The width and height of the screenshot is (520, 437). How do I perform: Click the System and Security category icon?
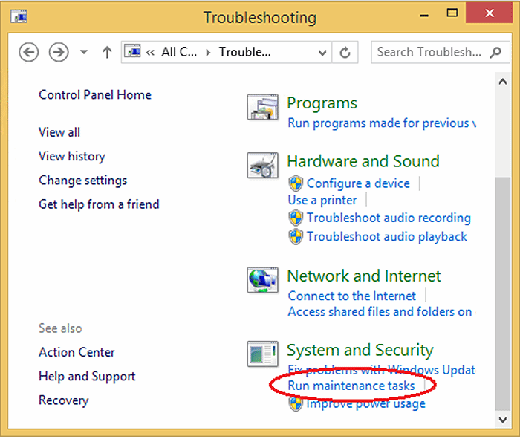(x=263, y=354)
